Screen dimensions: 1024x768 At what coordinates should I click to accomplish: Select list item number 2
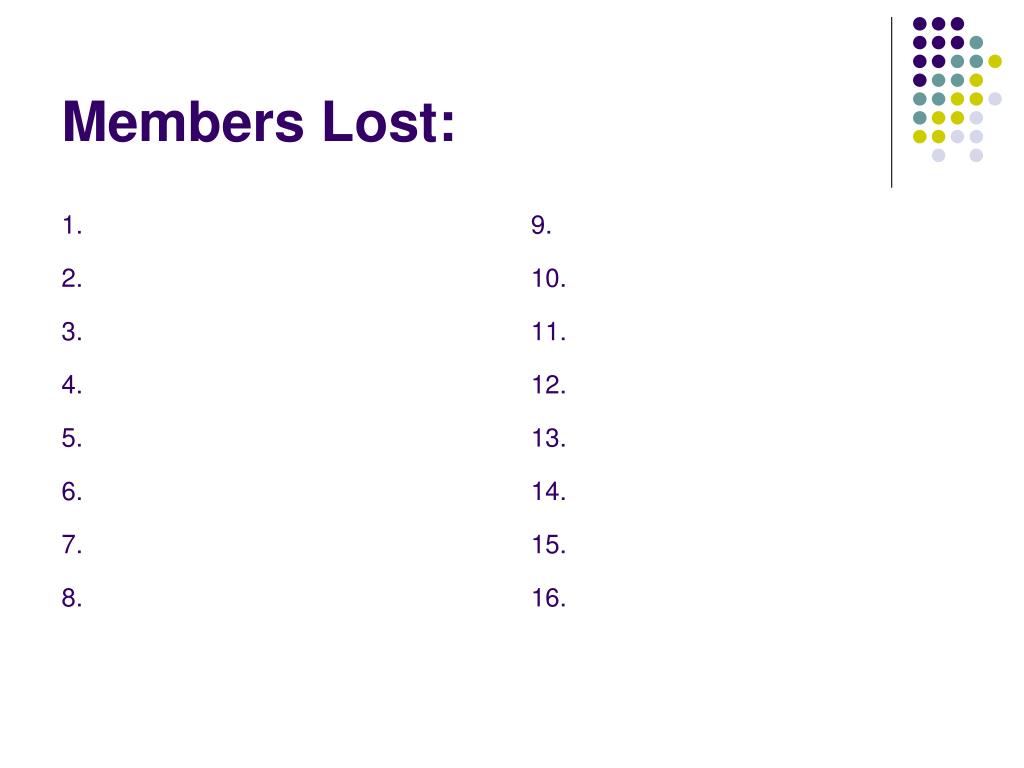[72, 279]
